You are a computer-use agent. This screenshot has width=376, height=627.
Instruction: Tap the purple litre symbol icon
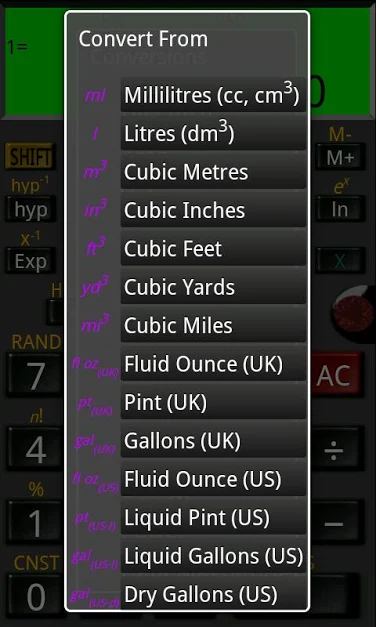[95, 134]
